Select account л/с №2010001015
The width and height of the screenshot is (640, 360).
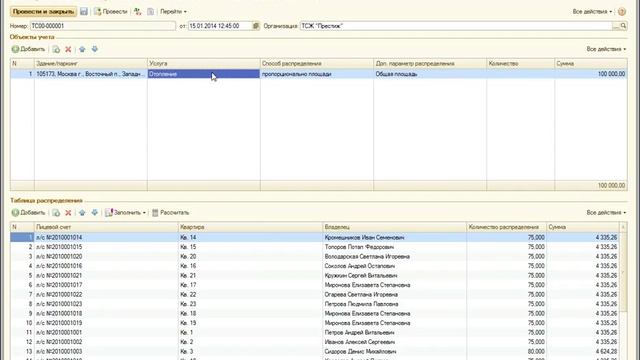point(106,247)
